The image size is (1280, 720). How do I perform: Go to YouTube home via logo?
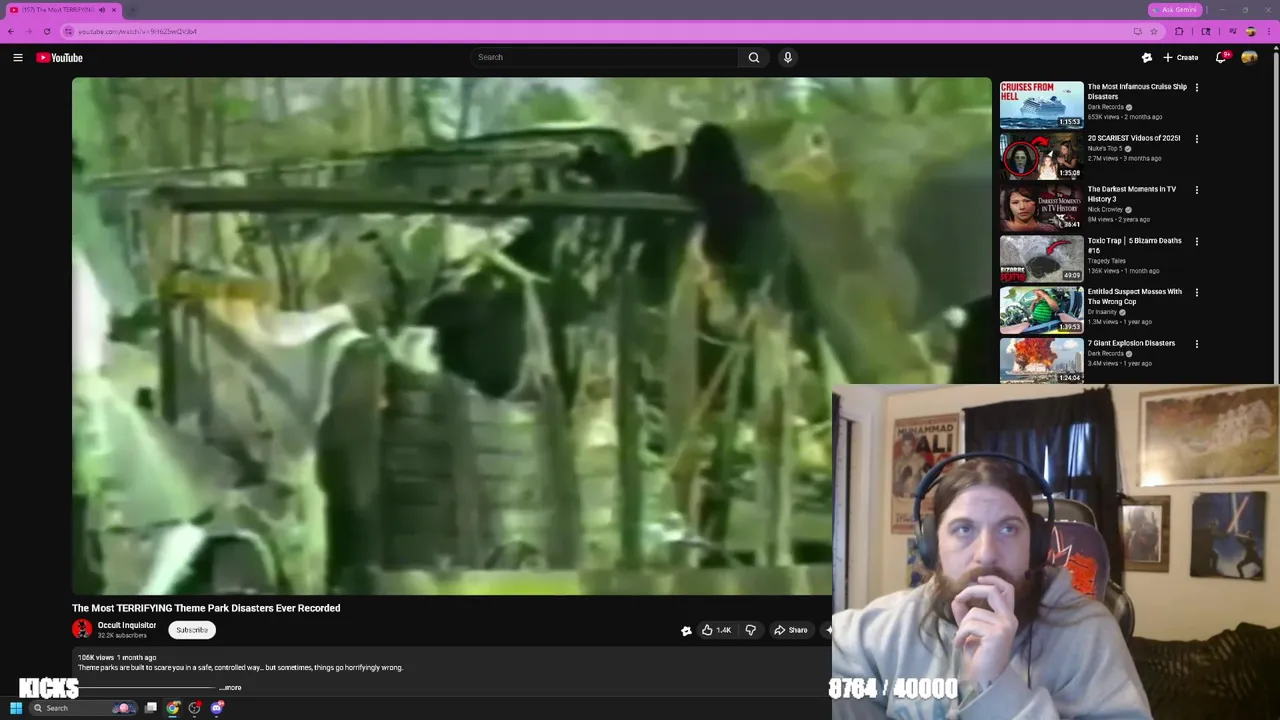tap(60, 58)
